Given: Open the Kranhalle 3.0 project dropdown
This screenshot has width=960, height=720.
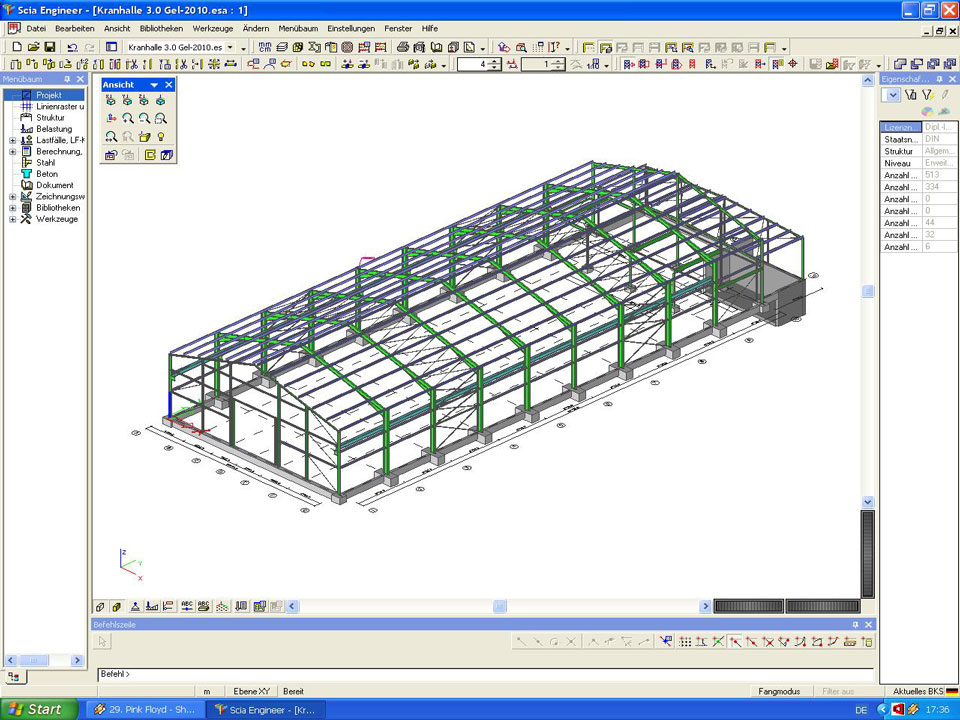Looking at the screenshot, I should click(x=231, y=47).
